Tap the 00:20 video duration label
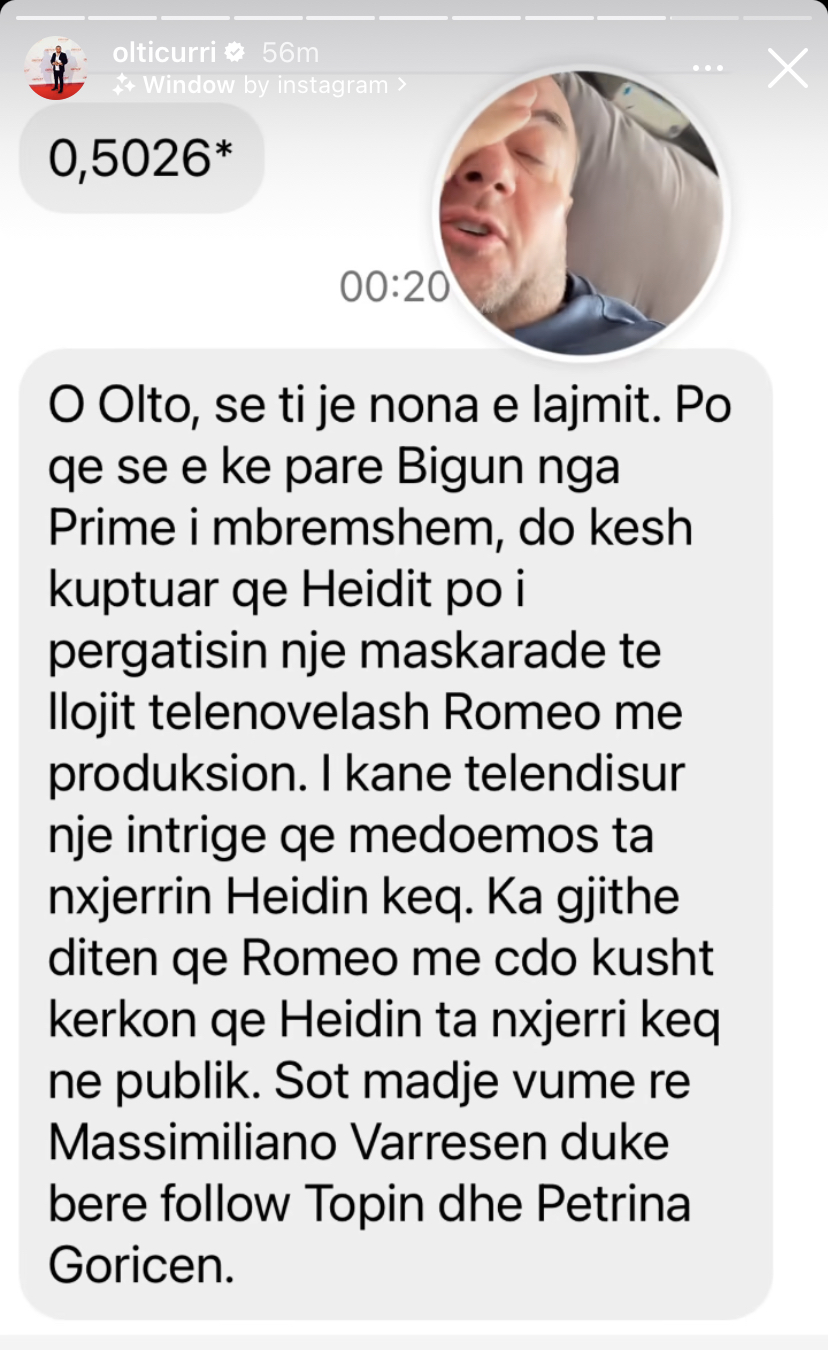The width and height of the screenshot is (828, 1350). click(394, 287)
